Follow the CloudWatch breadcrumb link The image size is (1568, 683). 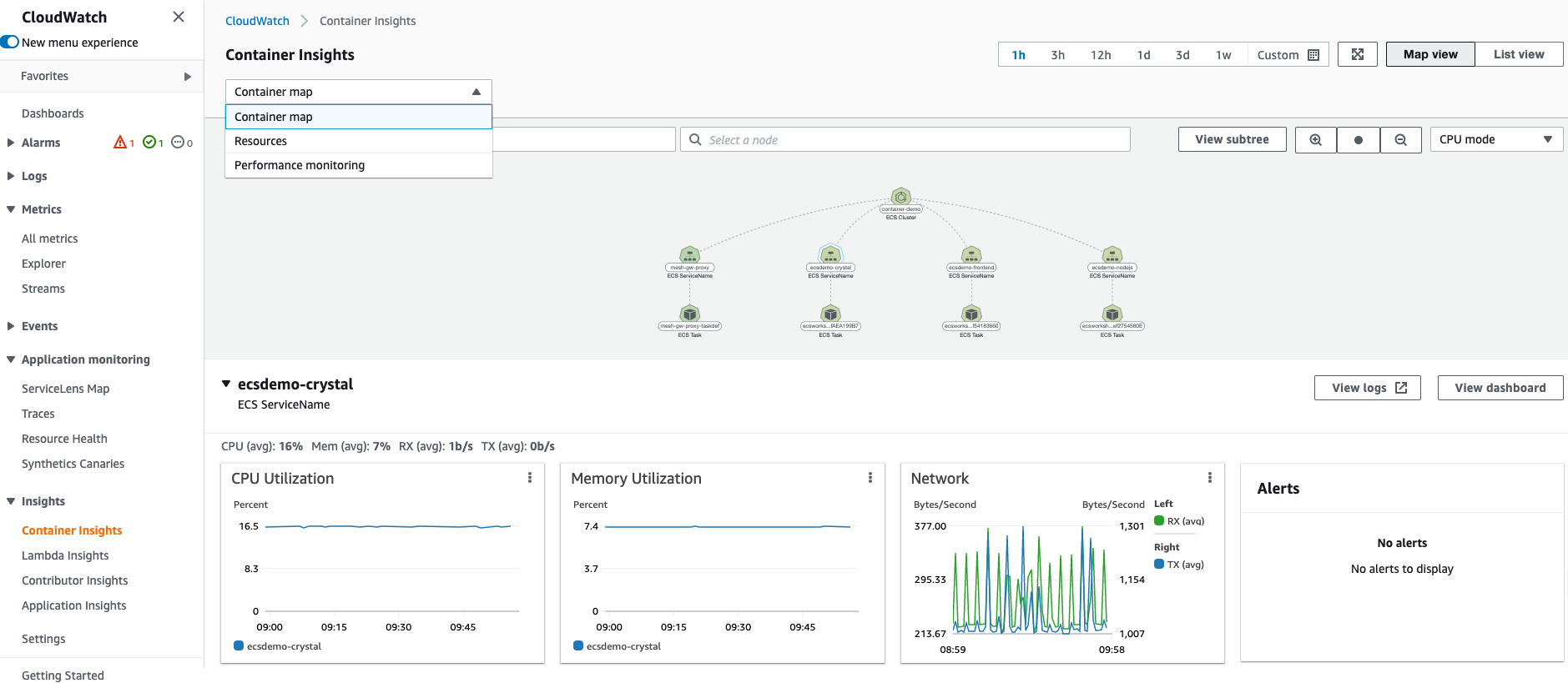[x=257, y=21]
